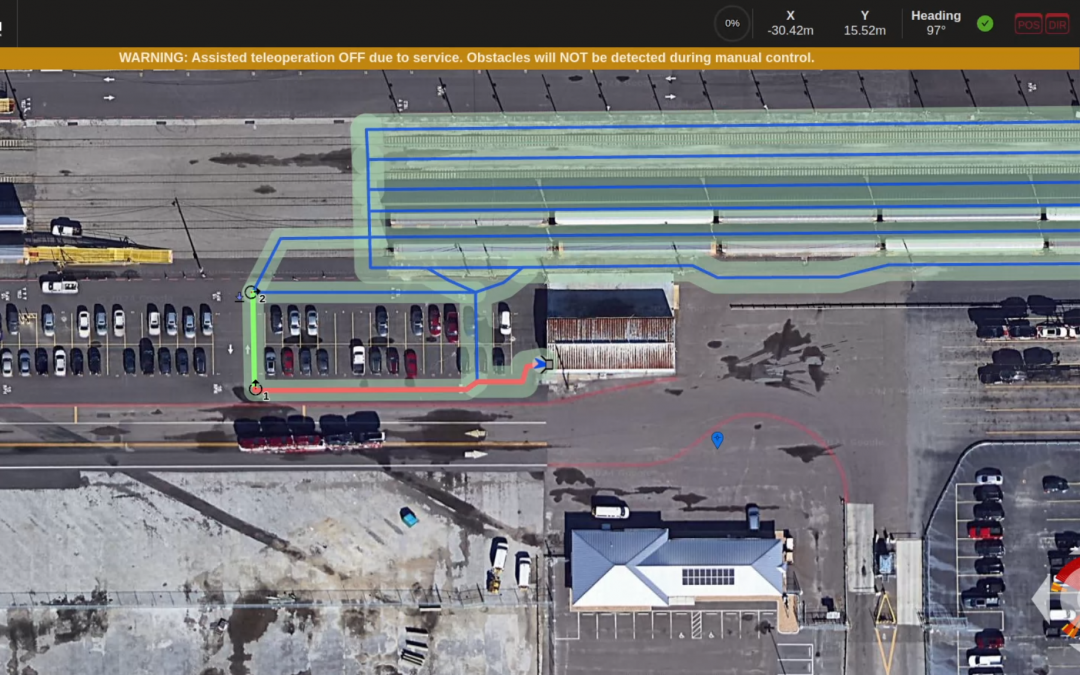1080x675 pixels.
Task: Select waypoint 1 on the route
Action: [x=255, y=388]
